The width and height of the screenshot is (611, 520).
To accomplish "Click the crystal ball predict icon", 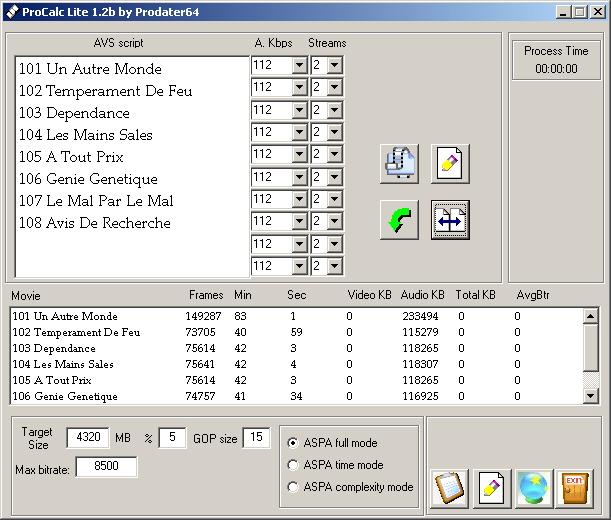I will [x=533, y=488].
